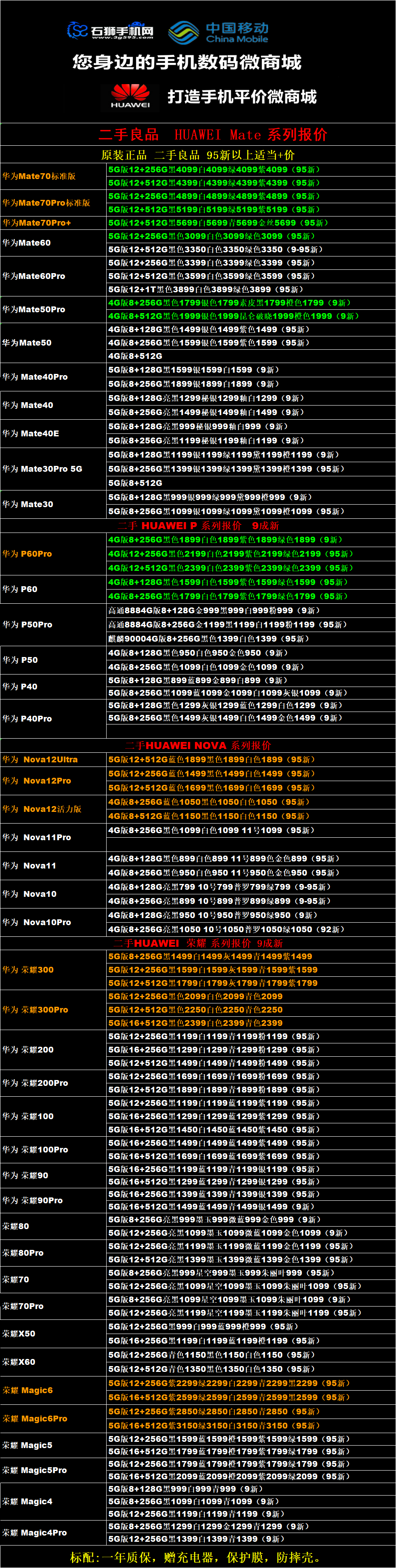Select the 华为 P50Pro model cell
Viewport: 396px width, 1568px height.
pyautogui.click(x=54, y=625)
